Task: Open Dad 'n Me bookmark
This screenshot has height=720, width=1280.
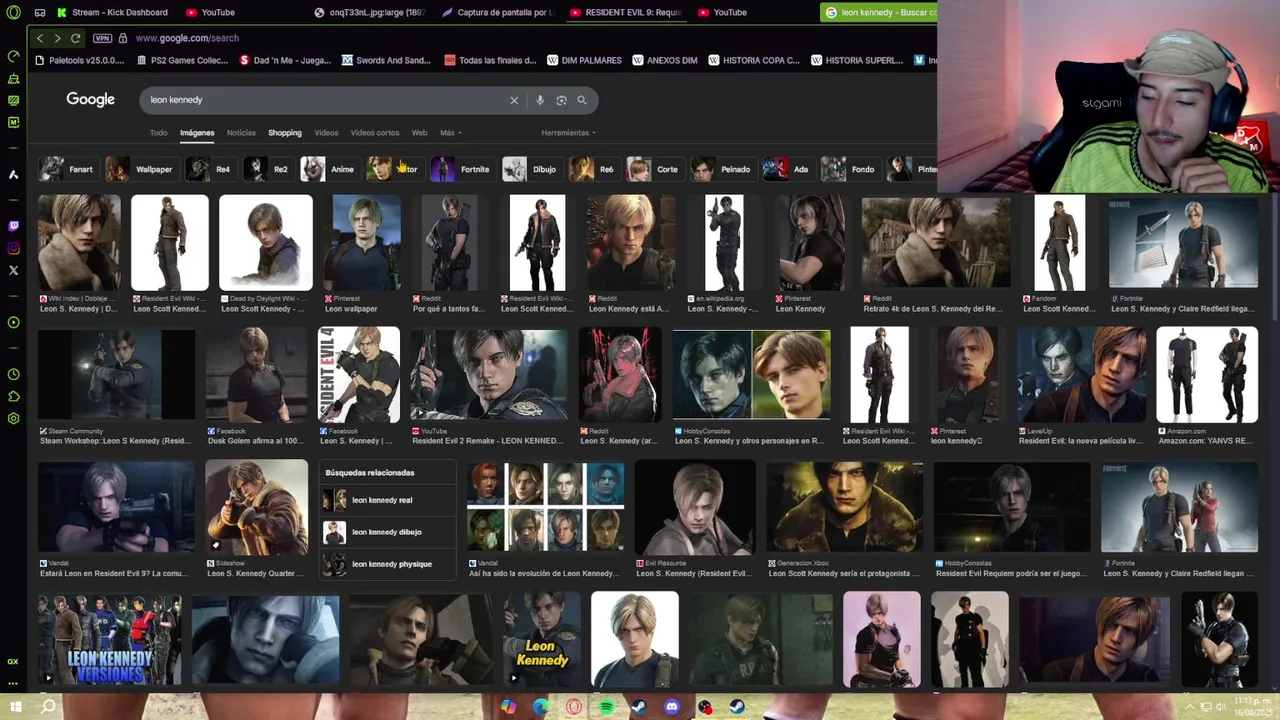Action: [285, 60]
